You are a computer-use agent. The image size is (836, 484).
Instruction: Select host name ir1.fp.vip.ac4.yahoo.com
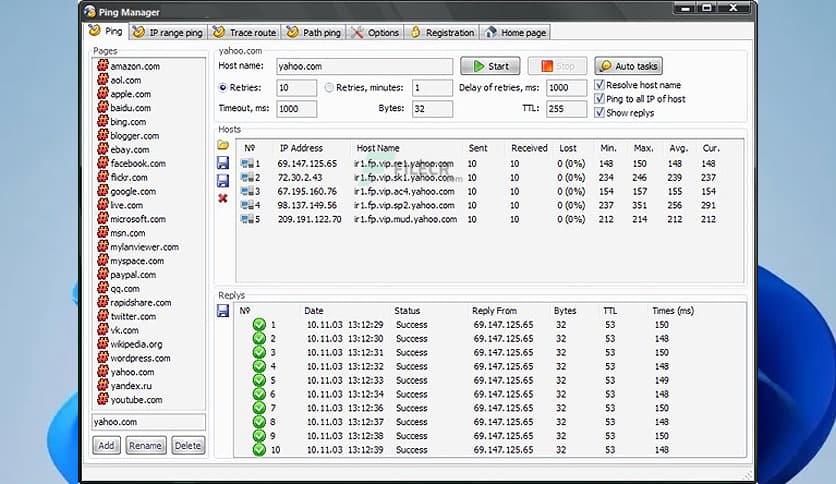[x=404, y=191]
